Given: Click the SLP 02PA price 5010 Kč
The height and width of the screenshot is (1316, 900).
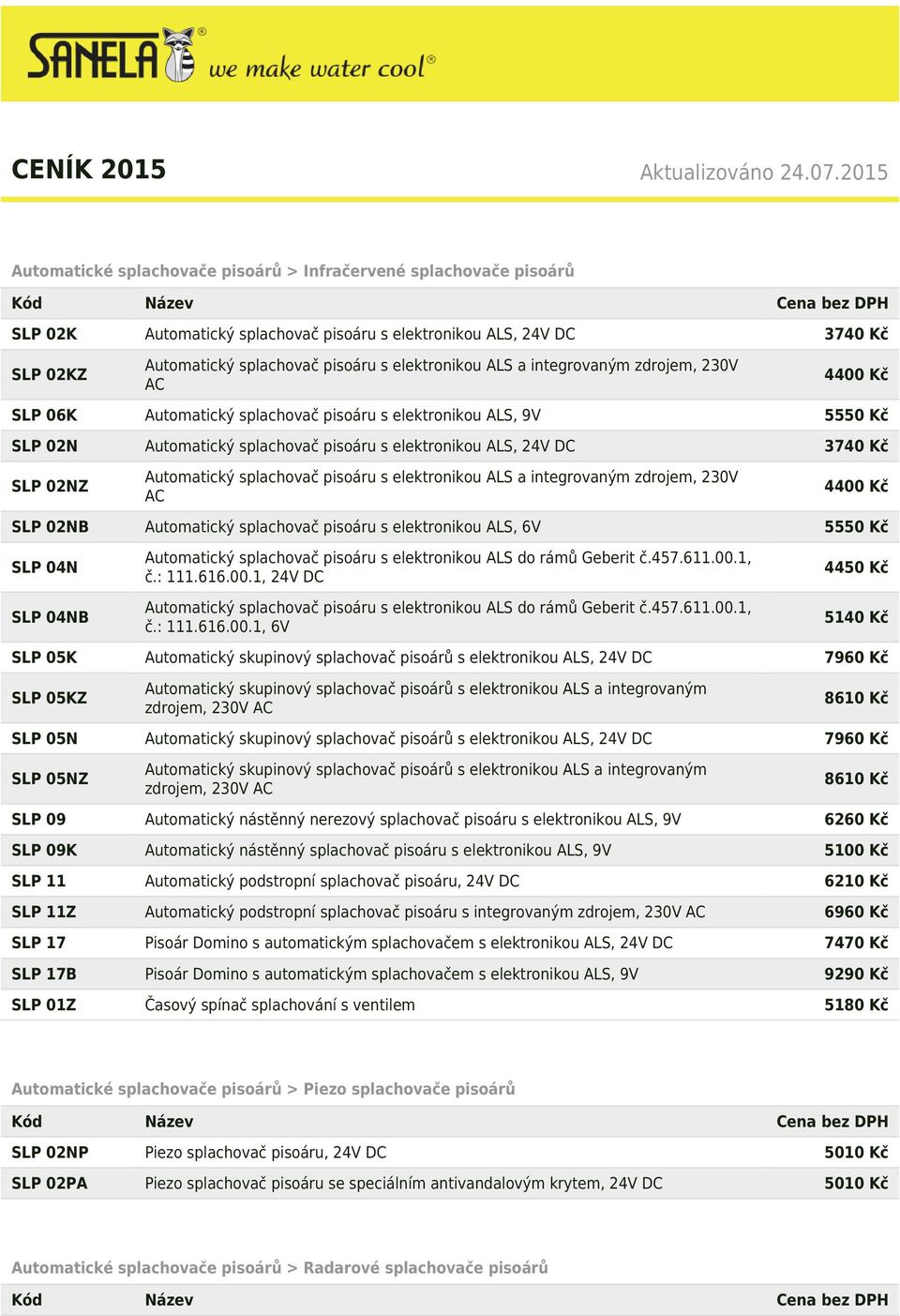Looking at the screenshot, I should (856, 1183).
